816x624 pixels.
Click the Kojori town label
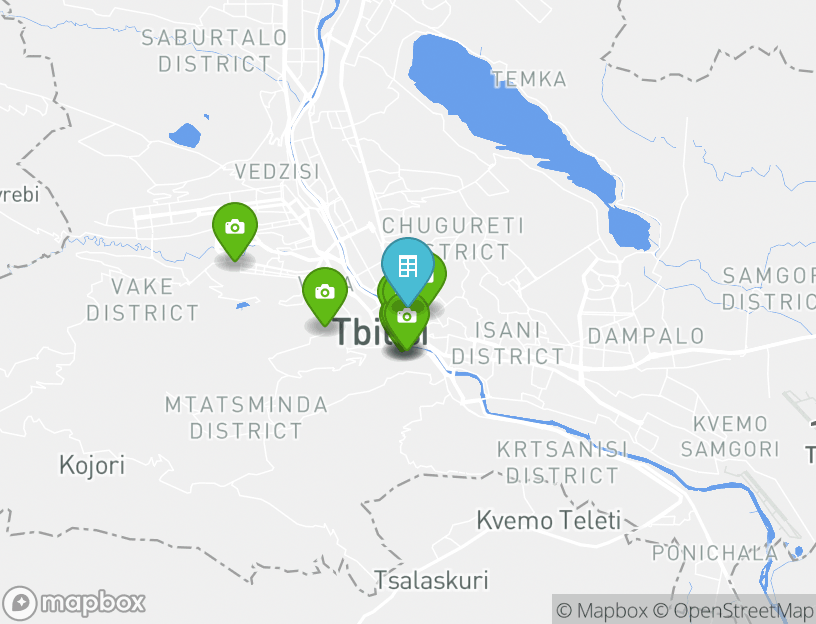point(92,465)
